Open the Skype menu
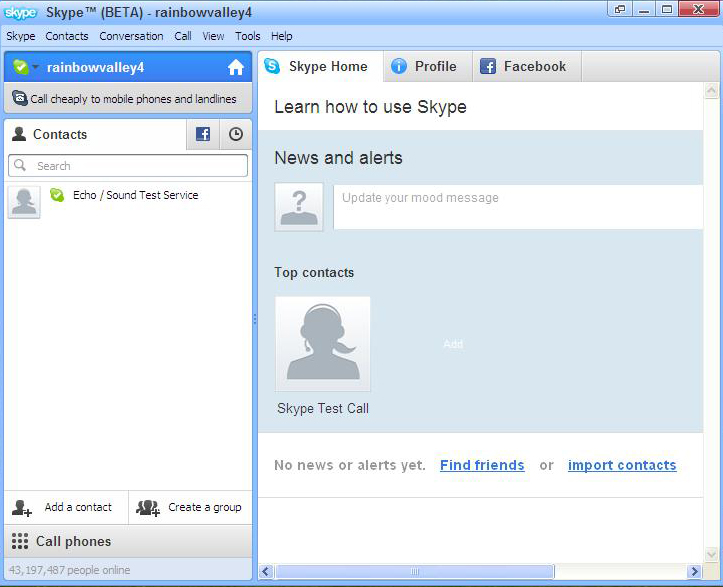Viewport: 723px width, 587px height. point(21,36)
